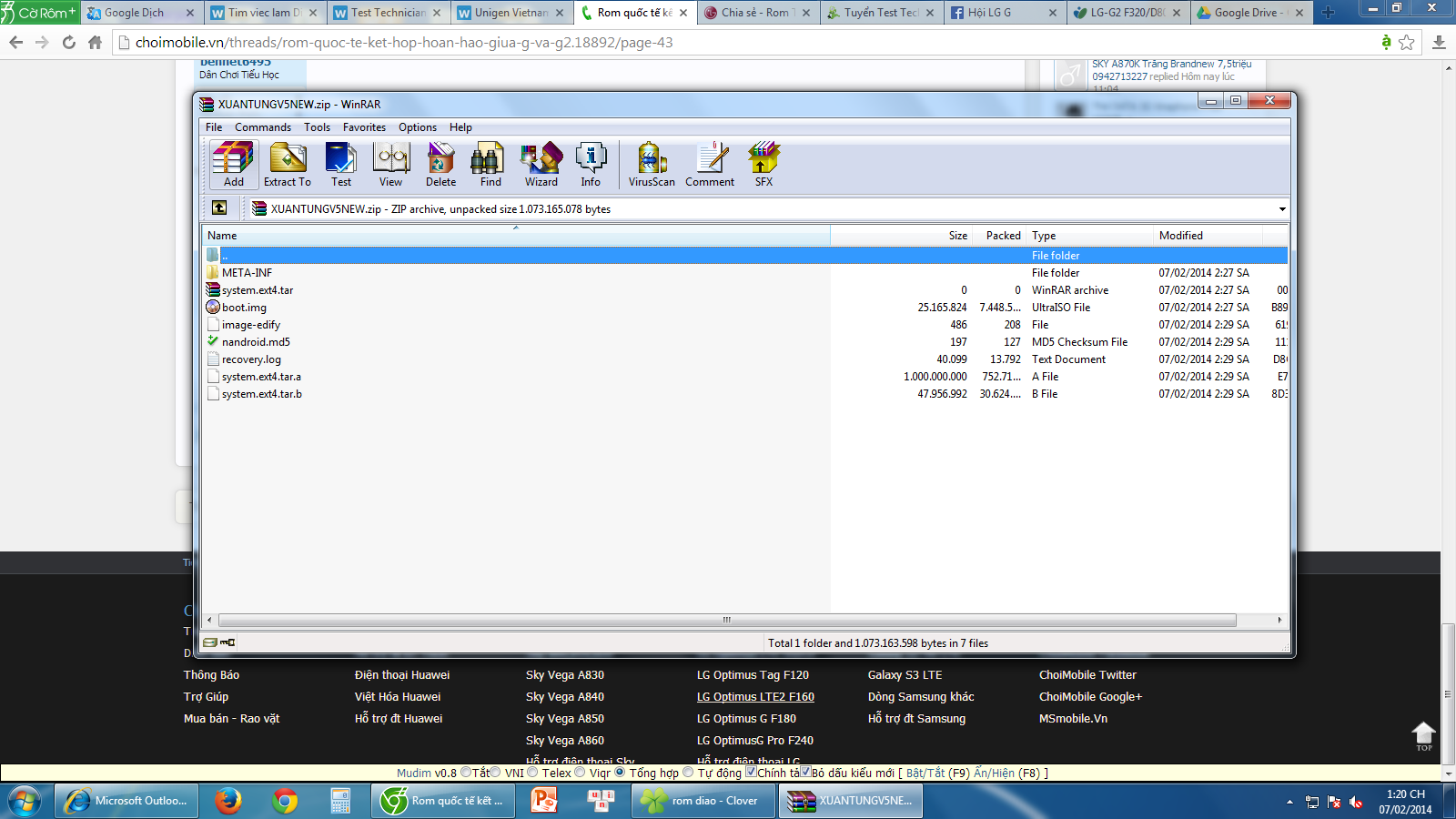Select the boot.img file row

(x=744, y=308)
